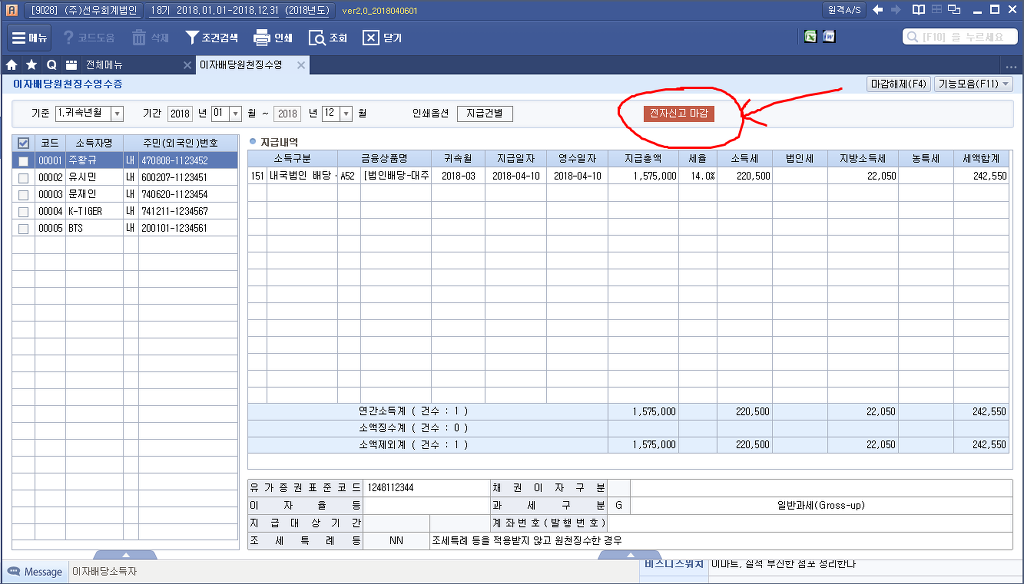The width and height of the screenshot is (1024, 584).
Task: Close the 전체메뉴 tab
Action: pyautogui.click(x=187, y=65)
